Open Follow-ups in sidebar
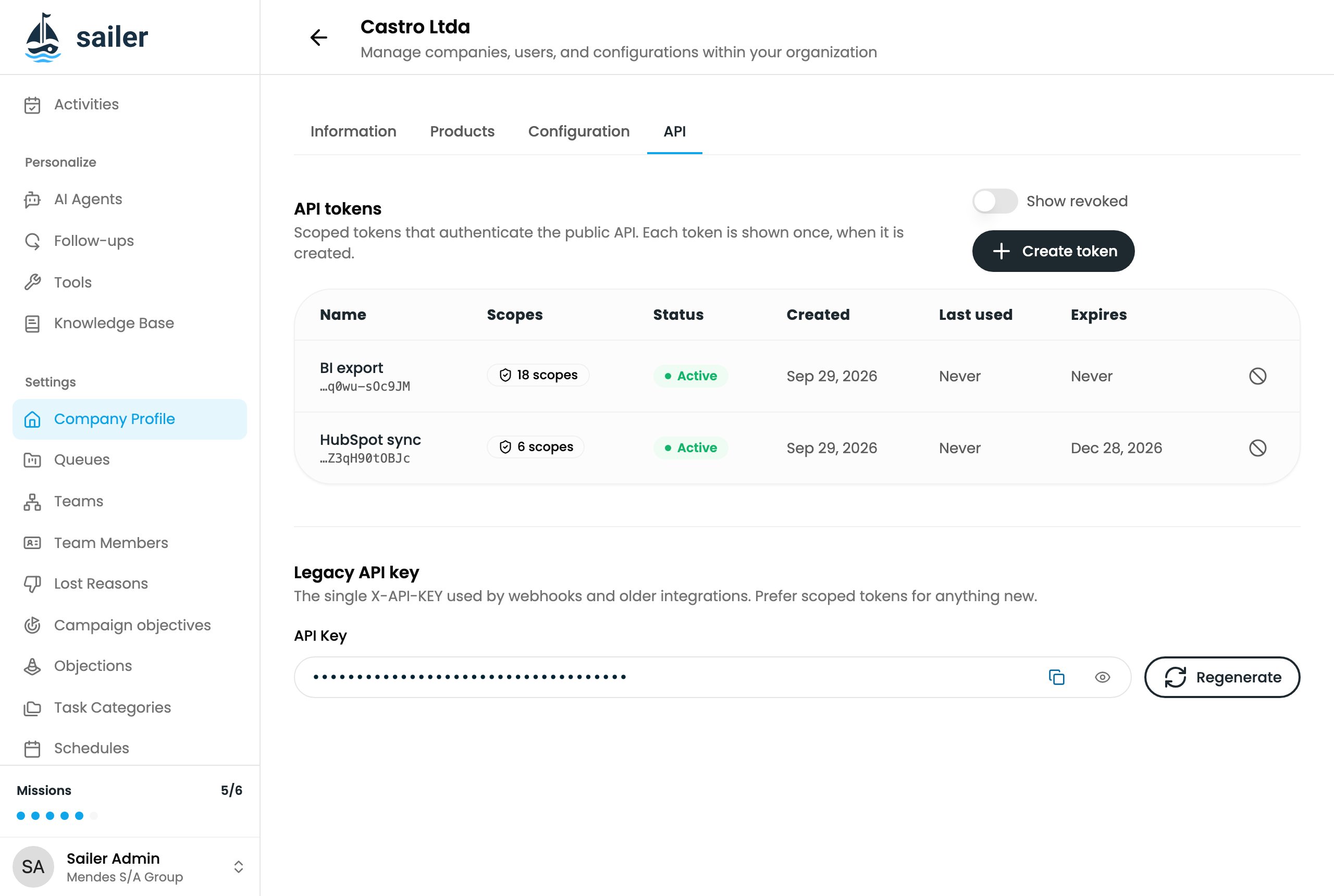The width and height of the screenshot is (1334, 896). [129, 241]
